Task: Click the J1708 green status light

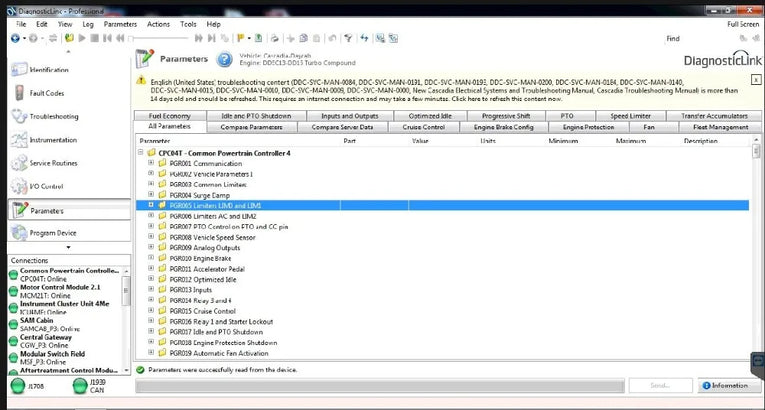Action: click(x=17, y=385)
